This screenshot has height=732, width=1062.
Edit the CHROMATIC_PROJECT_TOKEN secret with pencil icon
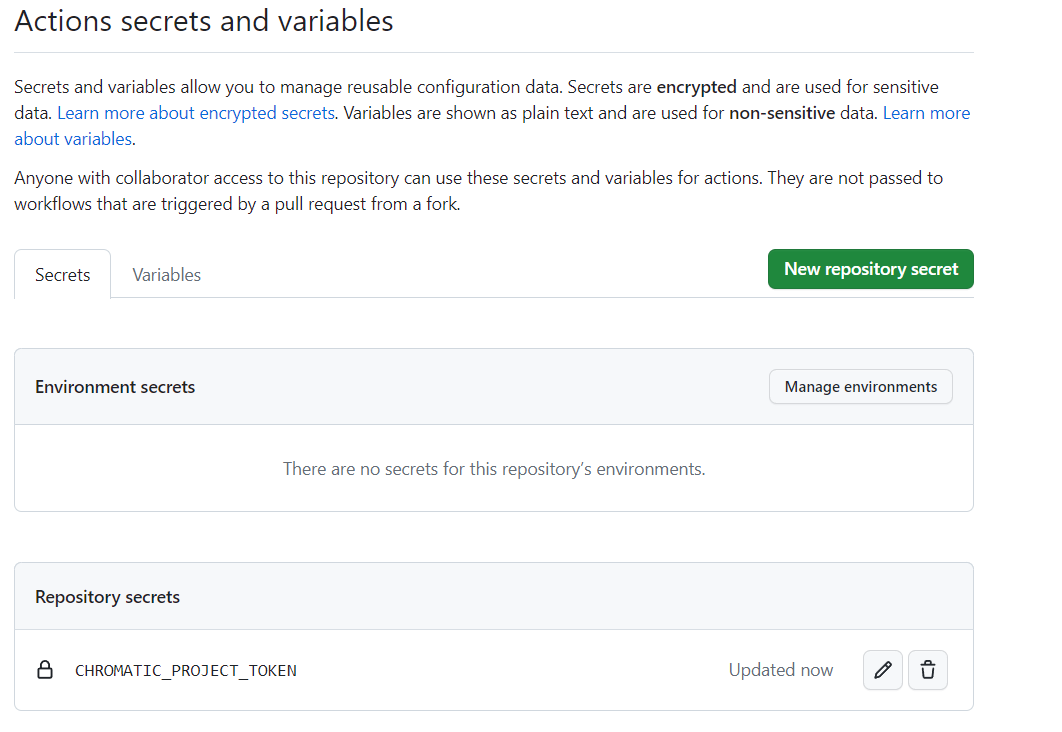coord(882,670)
